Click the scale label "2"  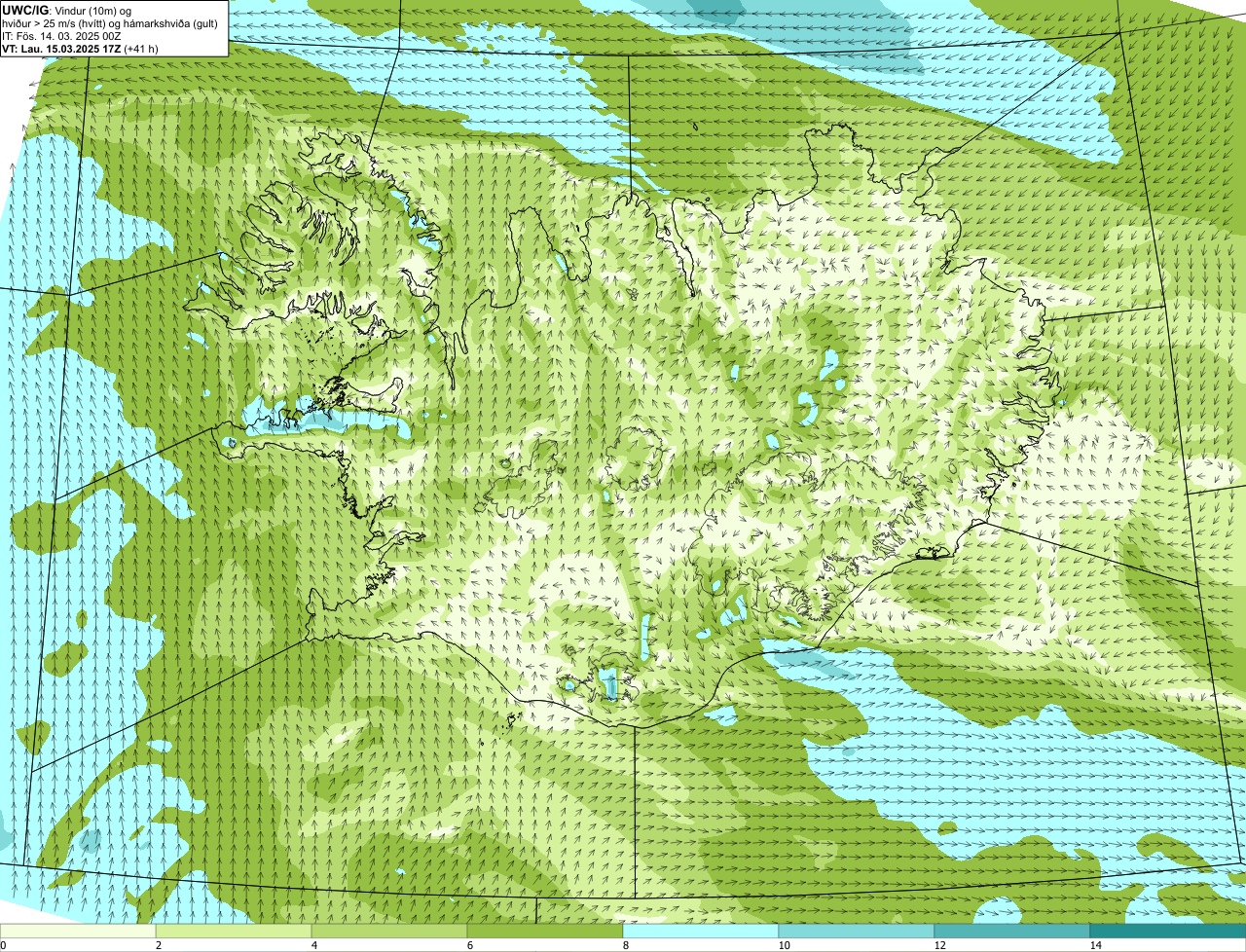[158, 945]
